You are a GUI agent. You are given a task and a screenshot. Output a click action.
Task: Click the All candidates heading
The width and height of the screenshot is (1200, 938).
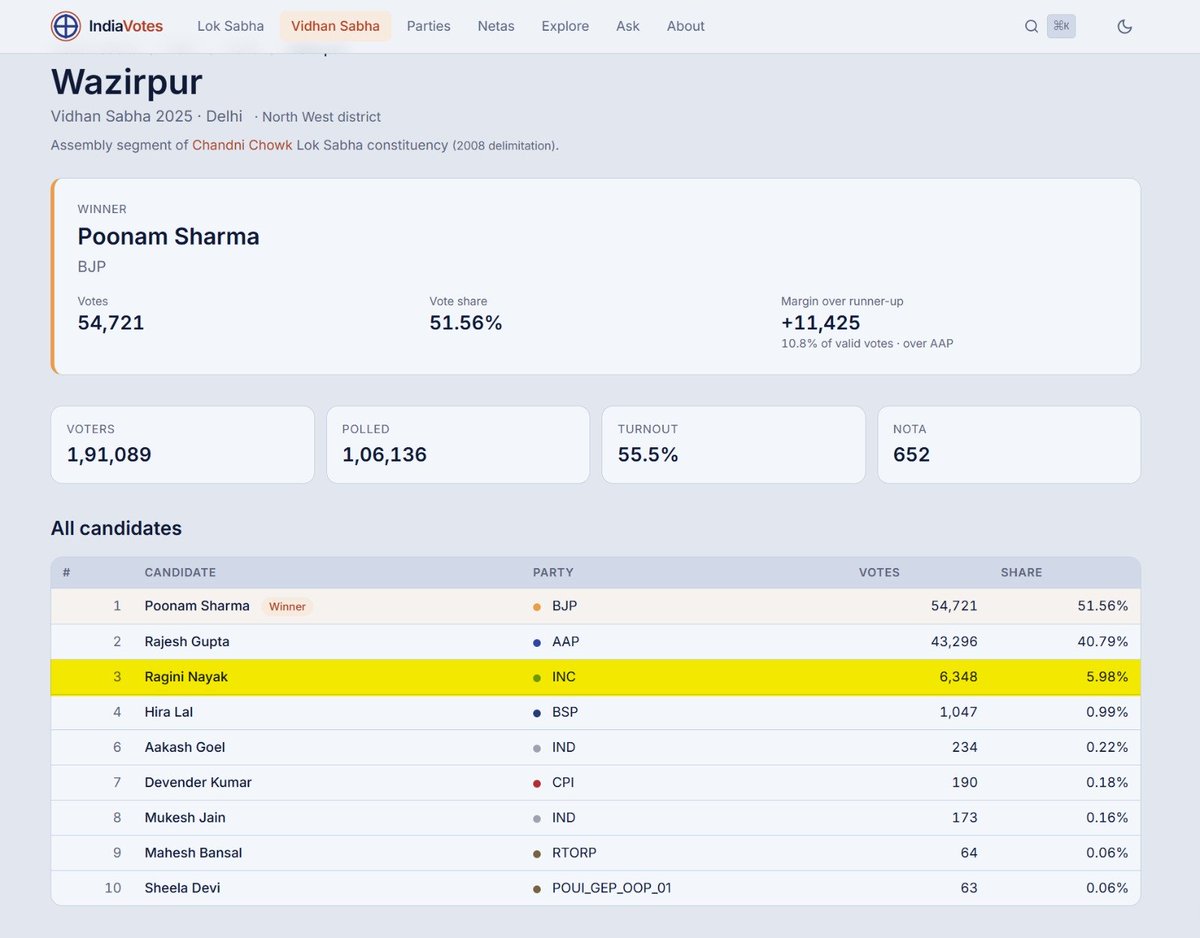[116, 528]
